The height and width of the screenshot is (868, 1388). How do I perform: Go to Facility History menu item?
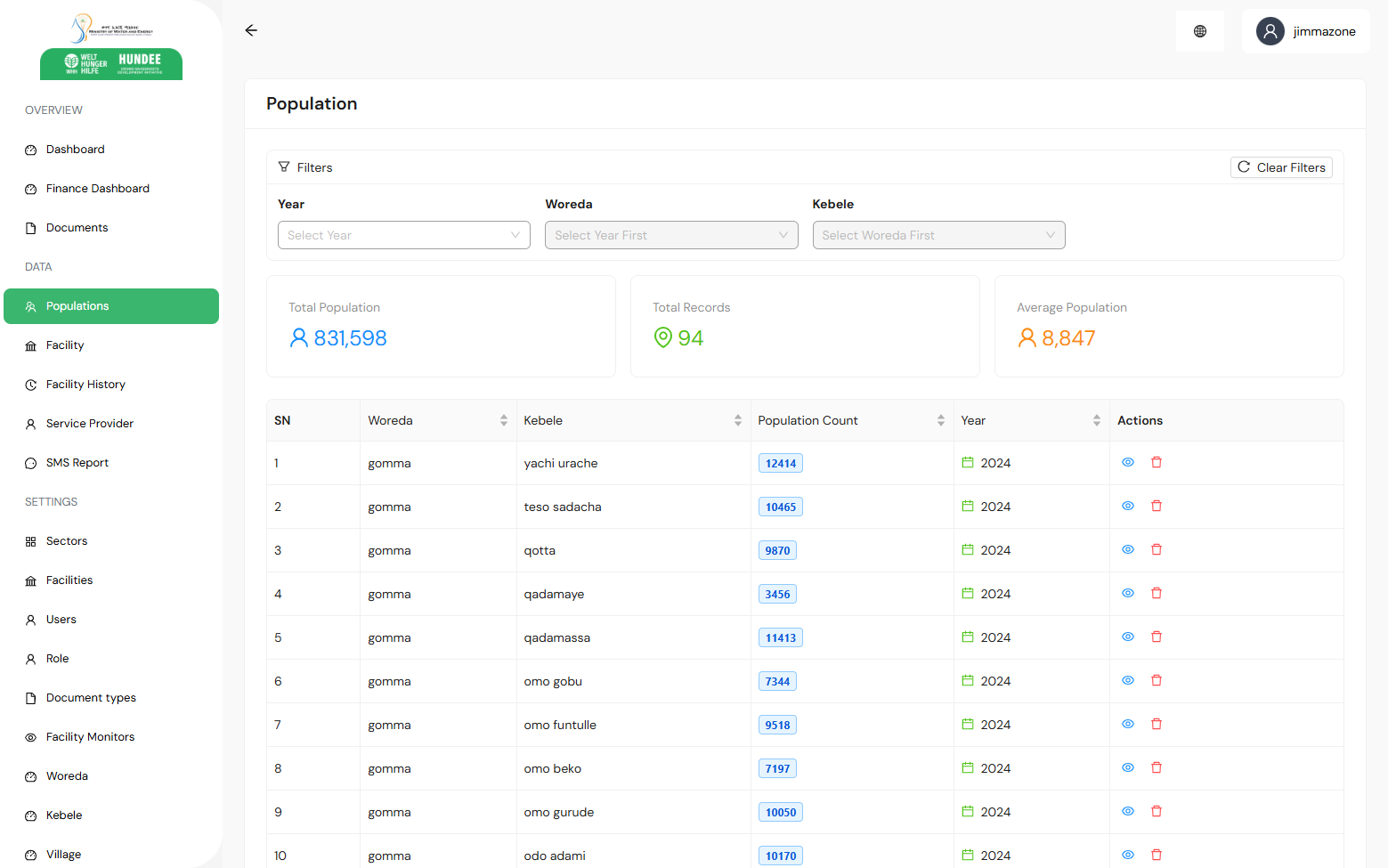pyautogui.click(x=85, y=385)
